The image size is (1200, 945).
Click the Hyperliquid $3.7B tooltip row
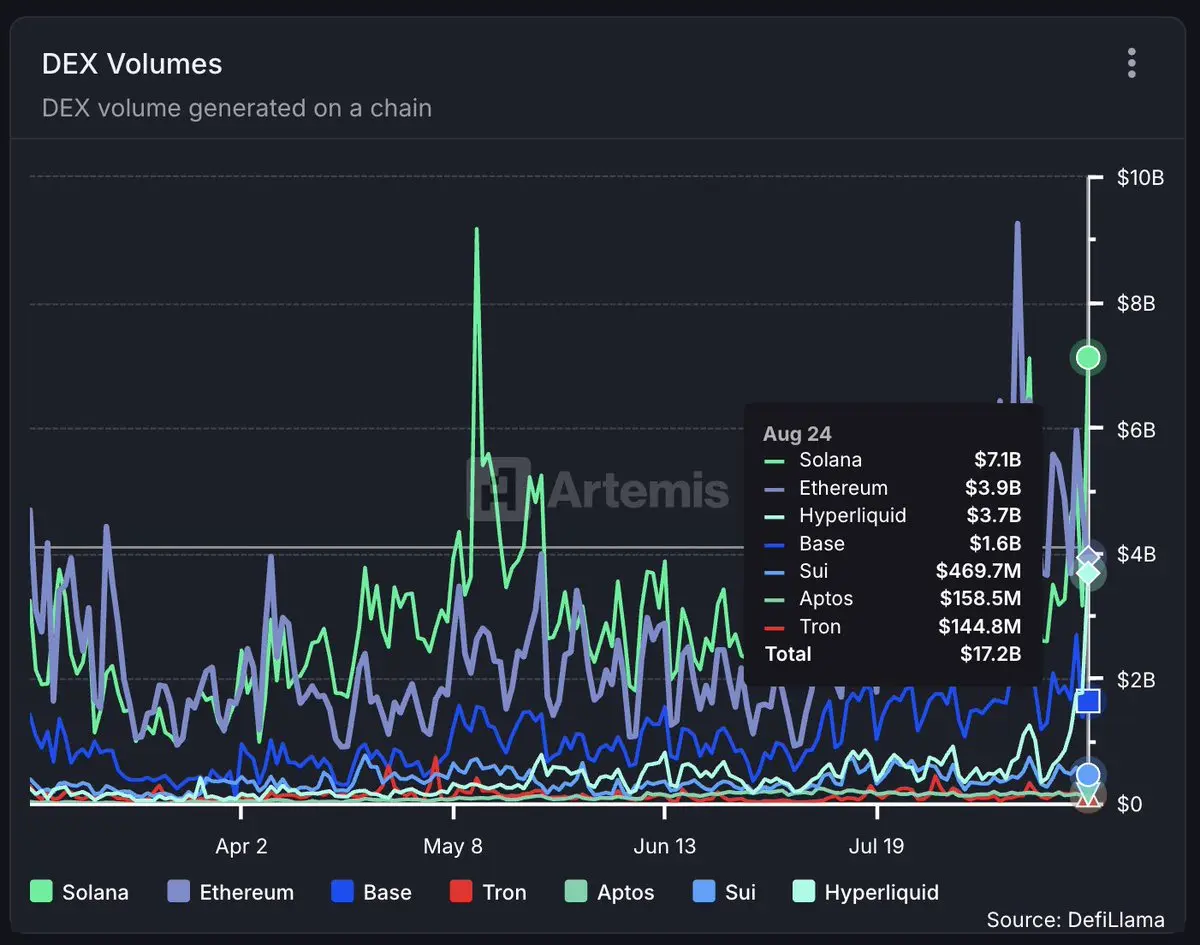[892, 515]
